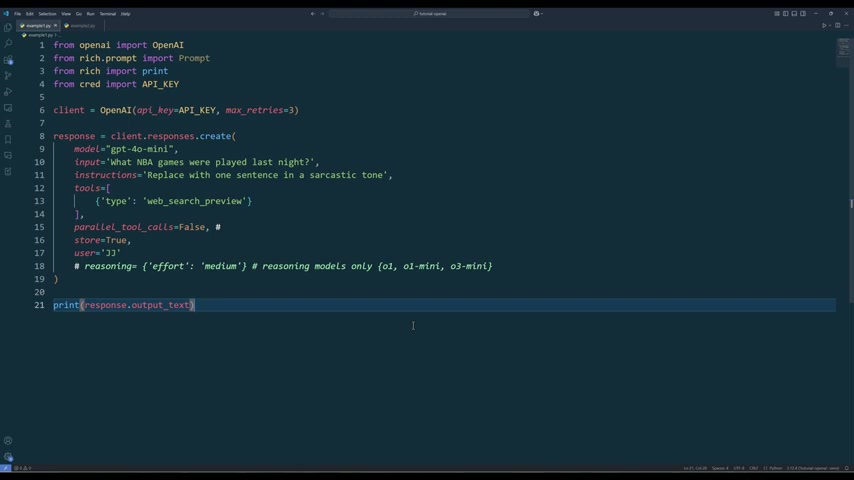
Task: Click response.output_text in print statement
Action: pyautogui.click(x=137, y=305)
